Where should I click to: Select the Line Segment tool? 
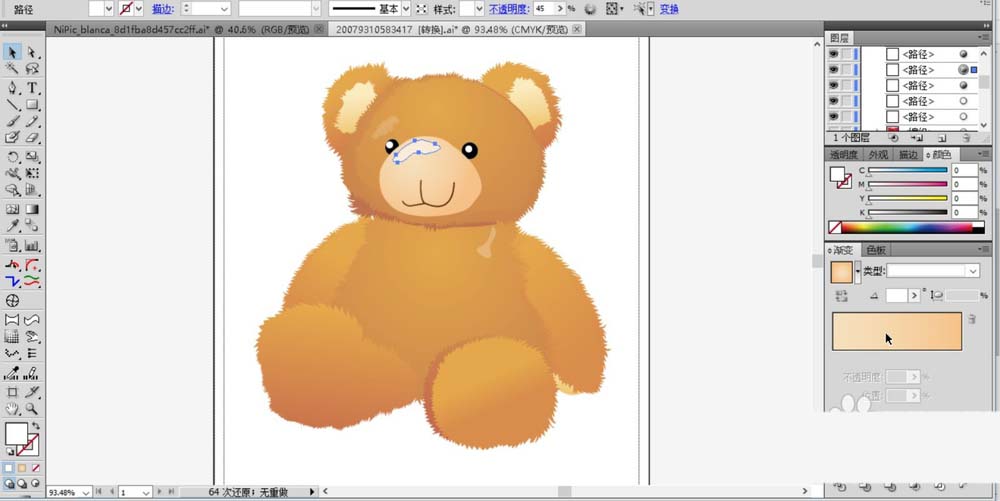pos(12,105)
